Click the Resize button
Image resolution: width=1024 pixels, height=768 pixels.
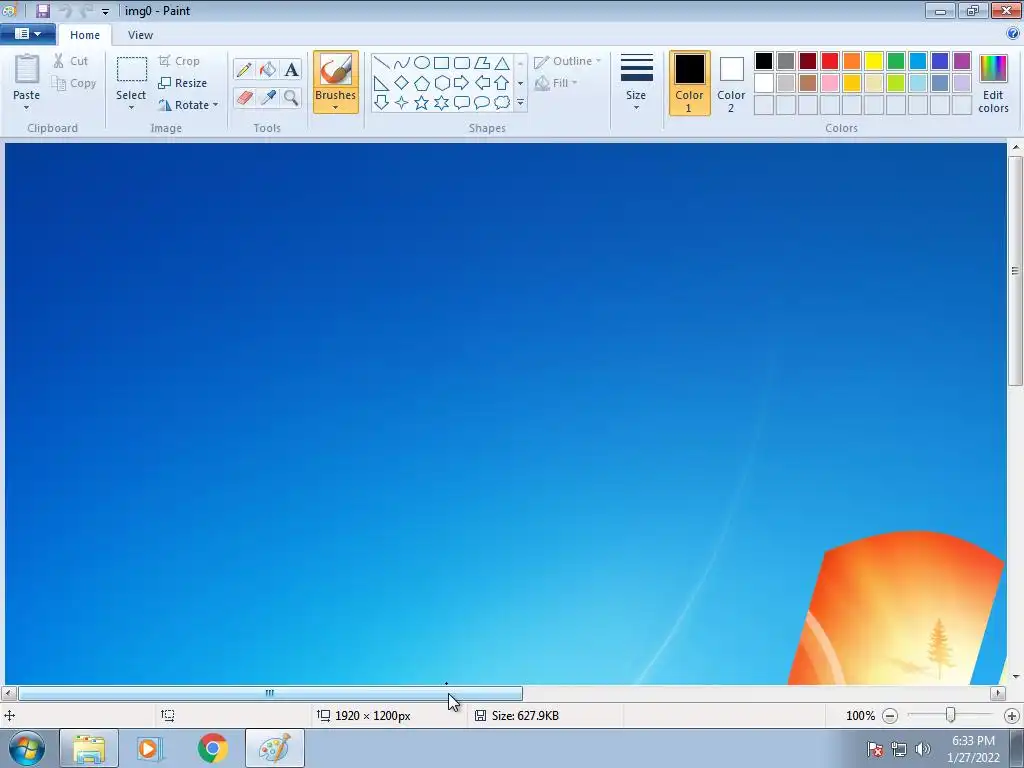point(183,83)
